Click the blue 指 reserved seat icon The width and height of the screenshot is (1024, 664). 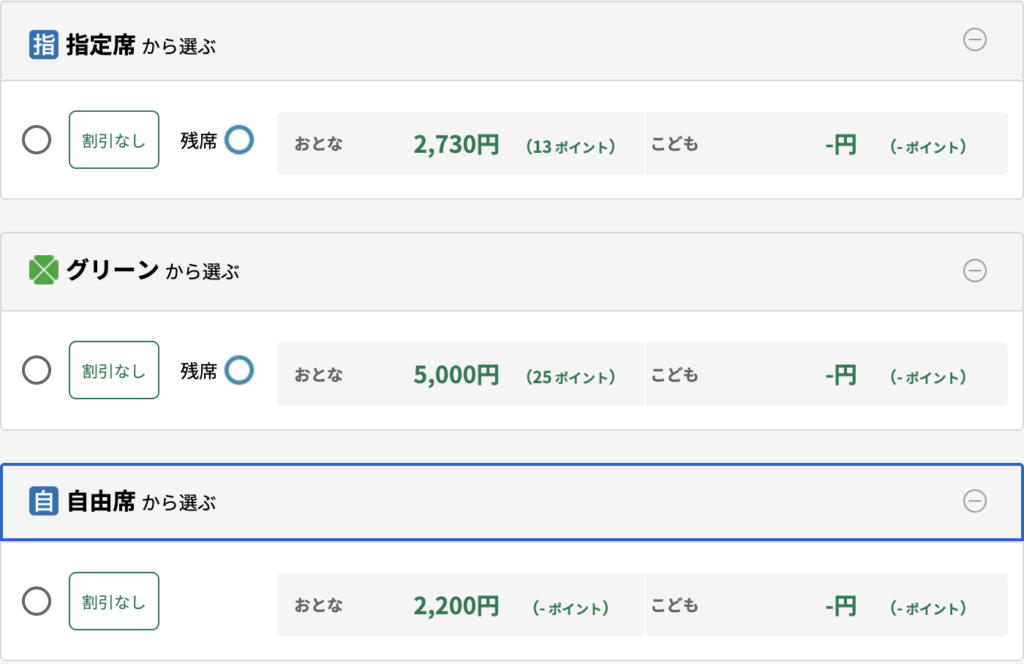pyautogui.click(x=44, y=45)
